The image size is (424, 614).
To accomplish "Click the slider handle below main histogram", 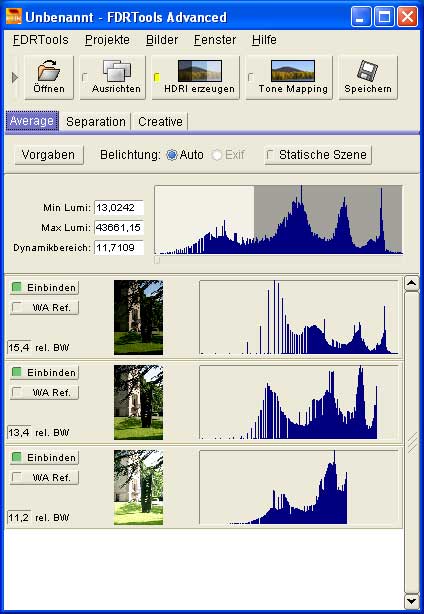I will click(x=157, y=260).
